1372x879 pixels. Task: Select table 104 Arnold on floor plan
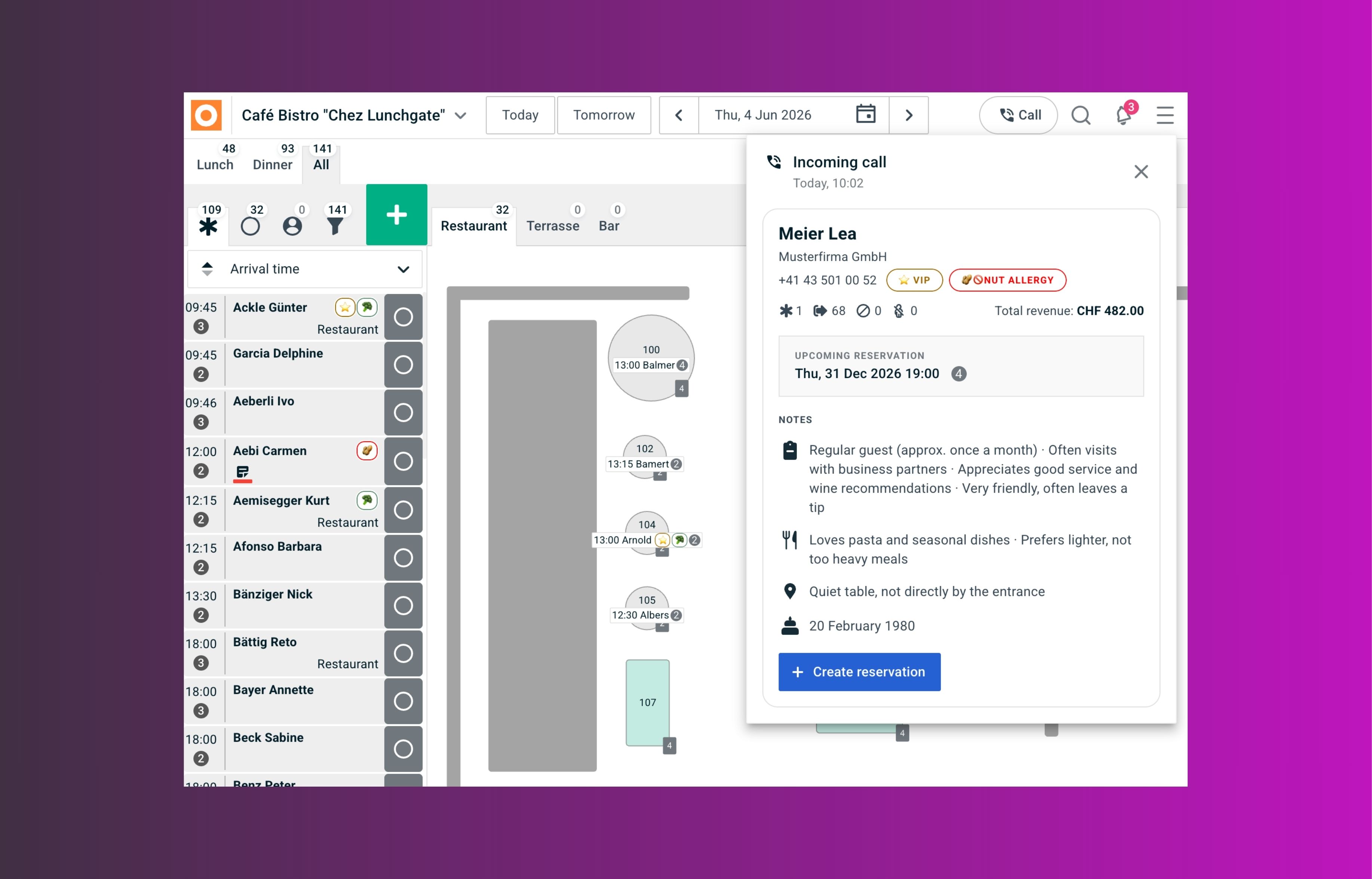(647, 534)
